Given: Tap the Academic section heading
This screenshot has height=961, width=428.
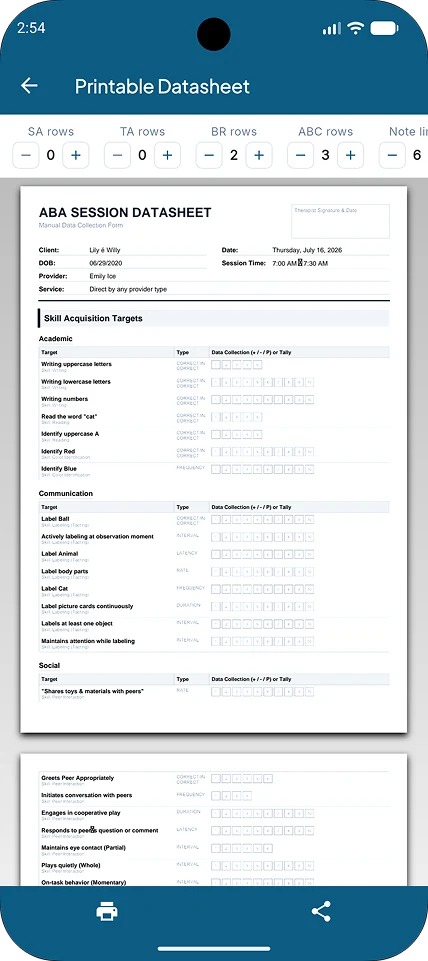Looking at the screenshot, I should coord(55,339).
